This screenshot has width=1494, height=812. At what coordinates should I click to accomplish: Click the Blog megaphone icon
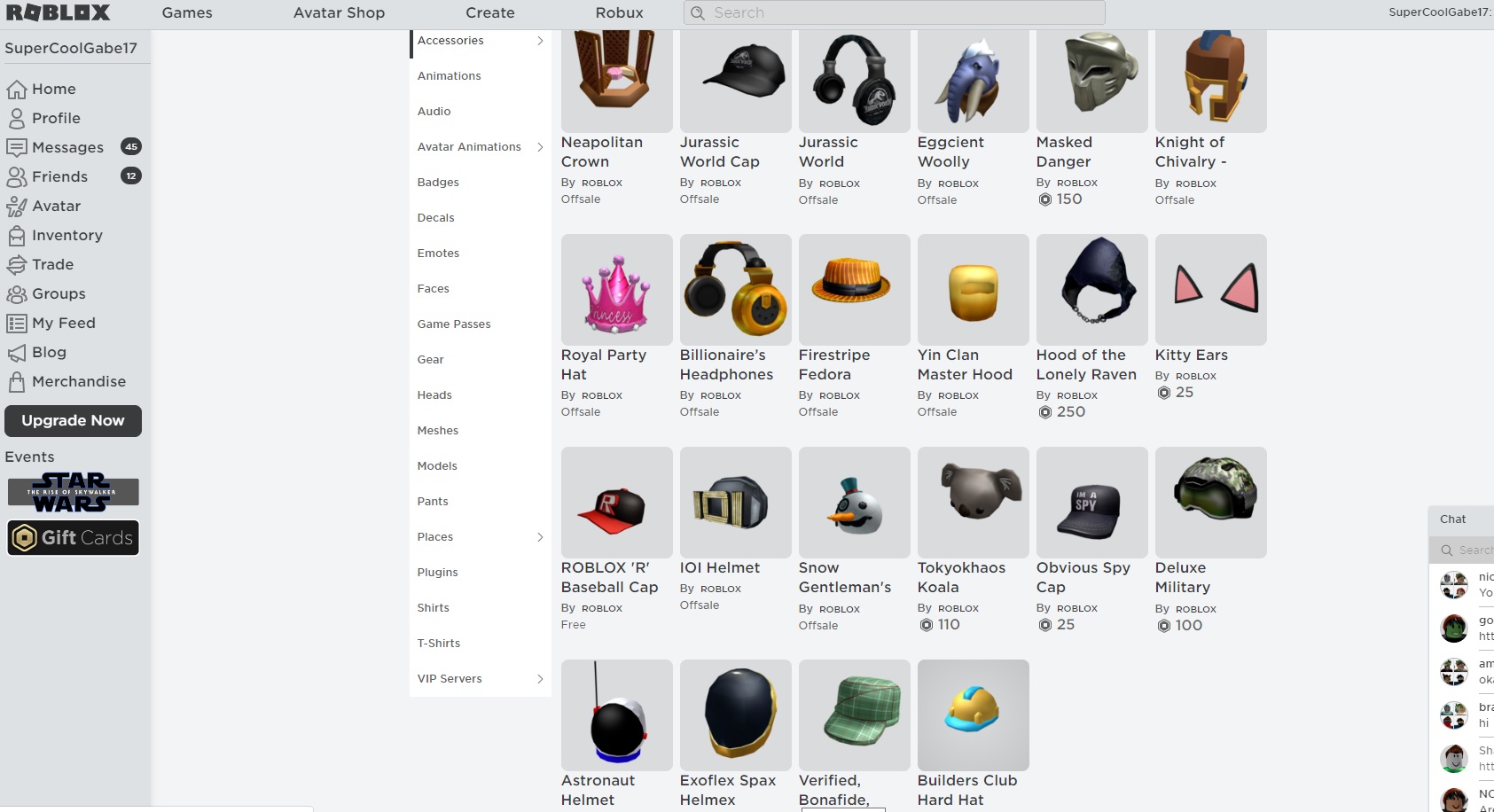tap(16, 353)
